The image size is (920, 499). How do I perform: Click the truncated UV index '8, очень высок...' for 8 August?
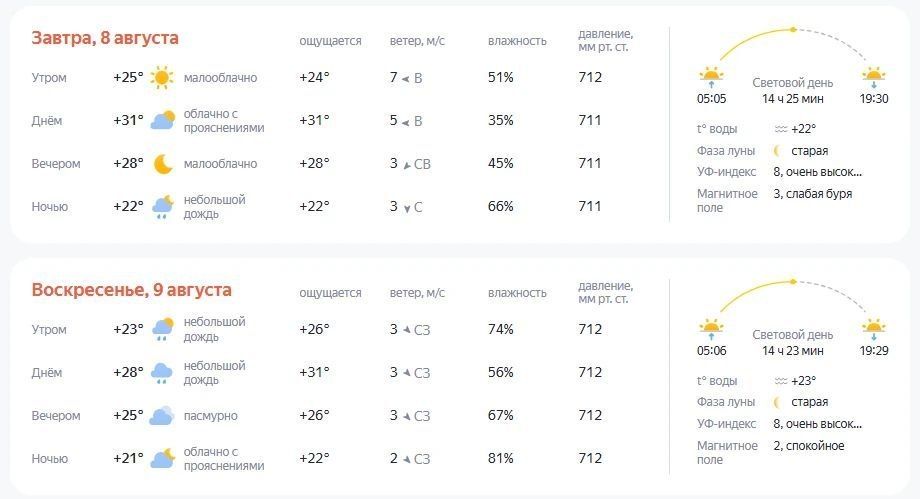coord(817,172)
